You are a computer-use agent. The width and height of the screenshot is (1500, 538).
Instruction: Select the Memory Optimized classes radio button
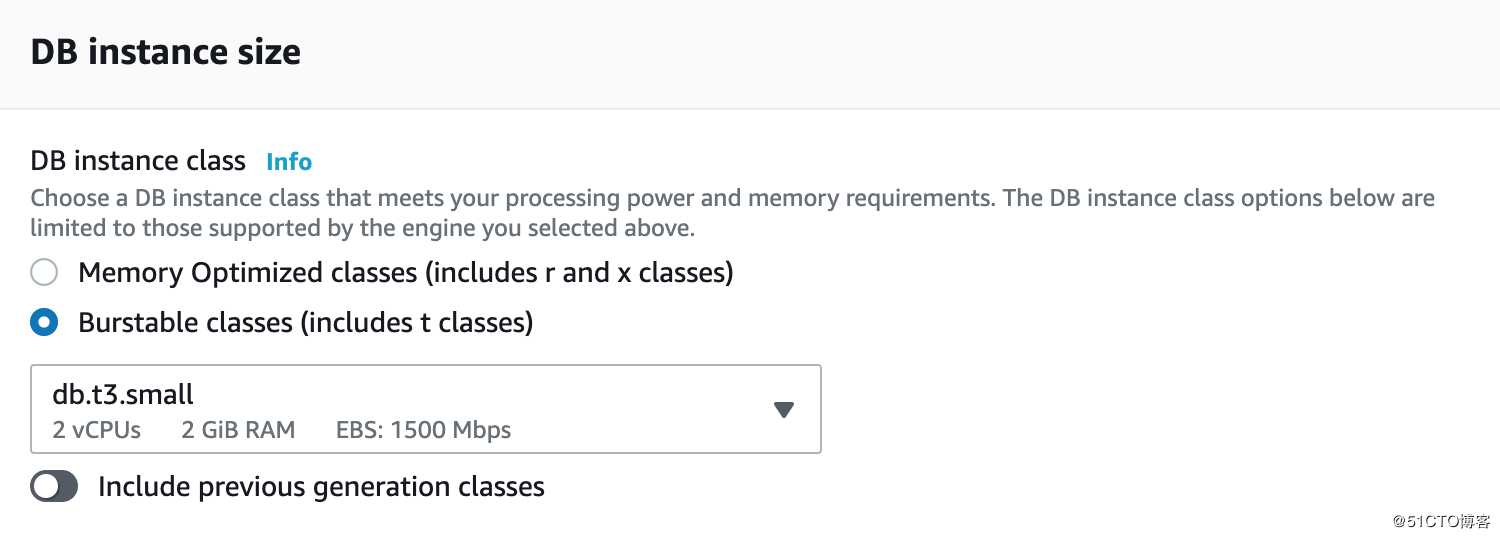[44, 272]
